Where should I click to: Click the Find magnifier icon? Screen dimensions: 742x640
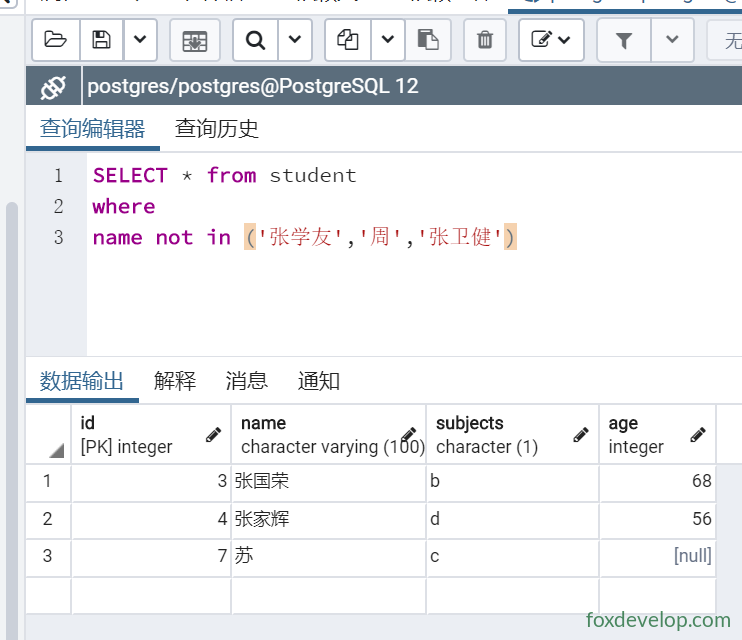coord(255,40)
